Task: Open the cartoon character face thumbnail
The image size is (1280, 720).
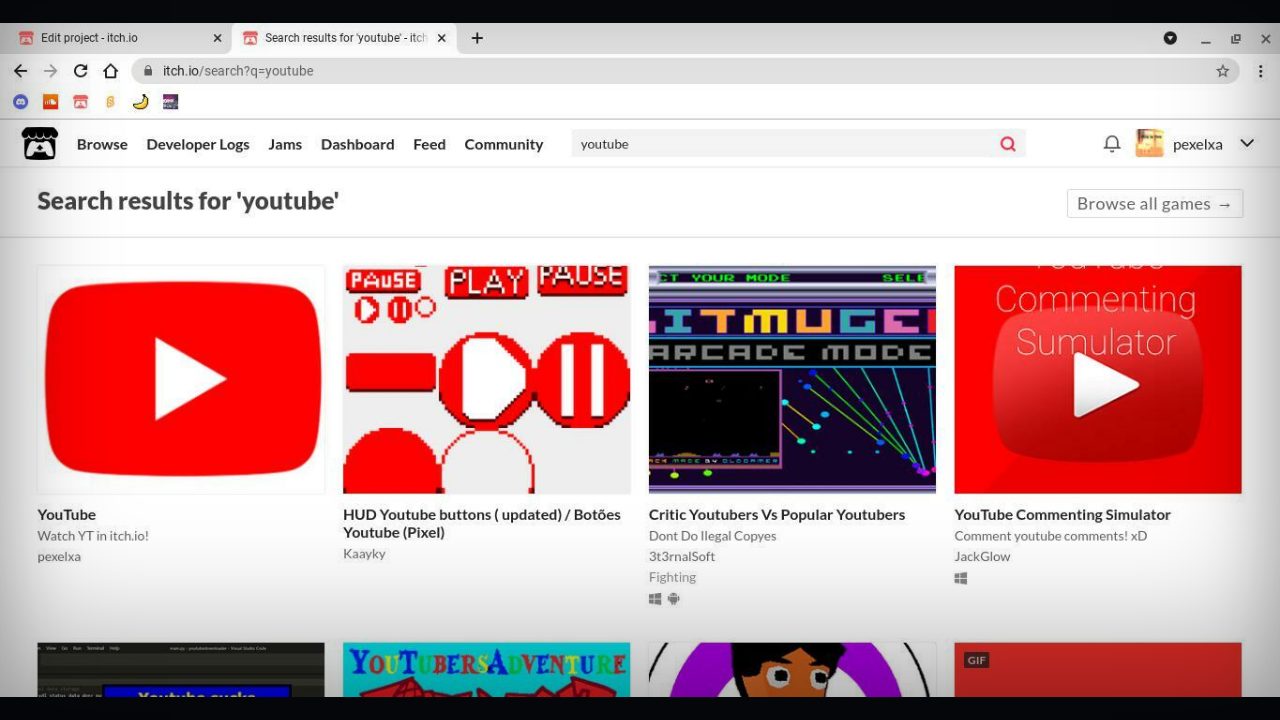Action: (792, 670)
